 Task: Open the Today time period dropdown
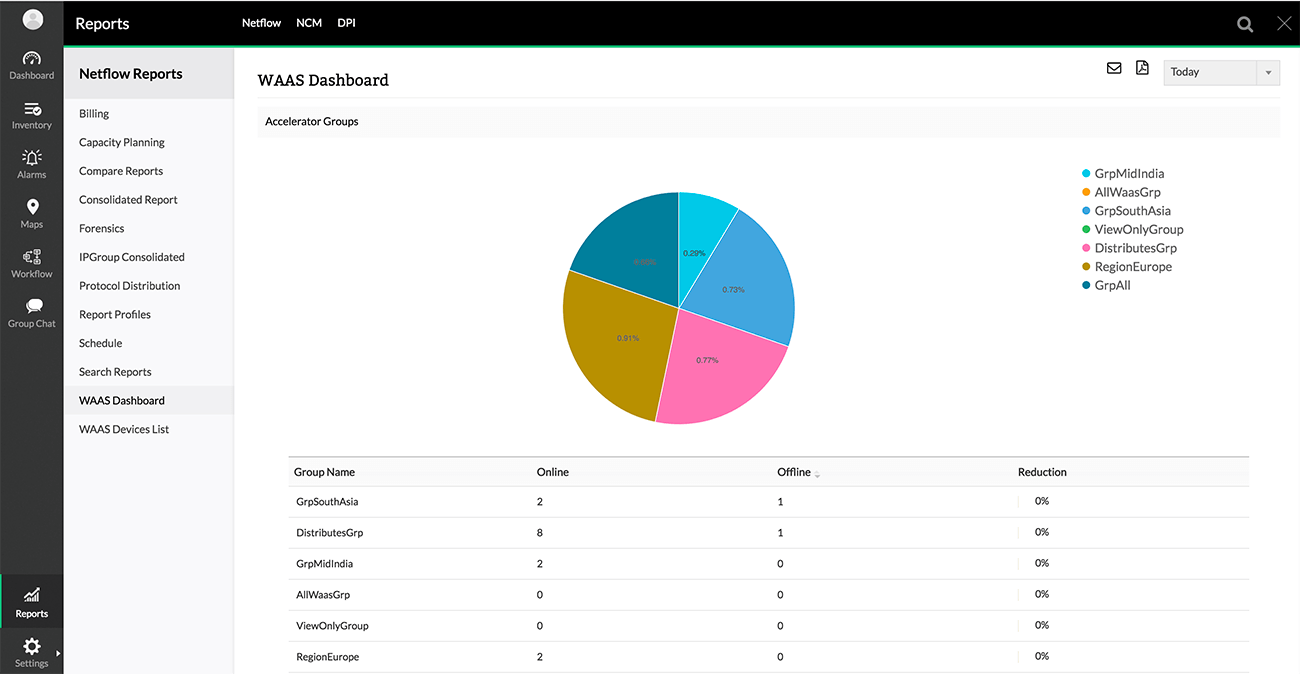pyautogui.click(x=1222, y=72)
